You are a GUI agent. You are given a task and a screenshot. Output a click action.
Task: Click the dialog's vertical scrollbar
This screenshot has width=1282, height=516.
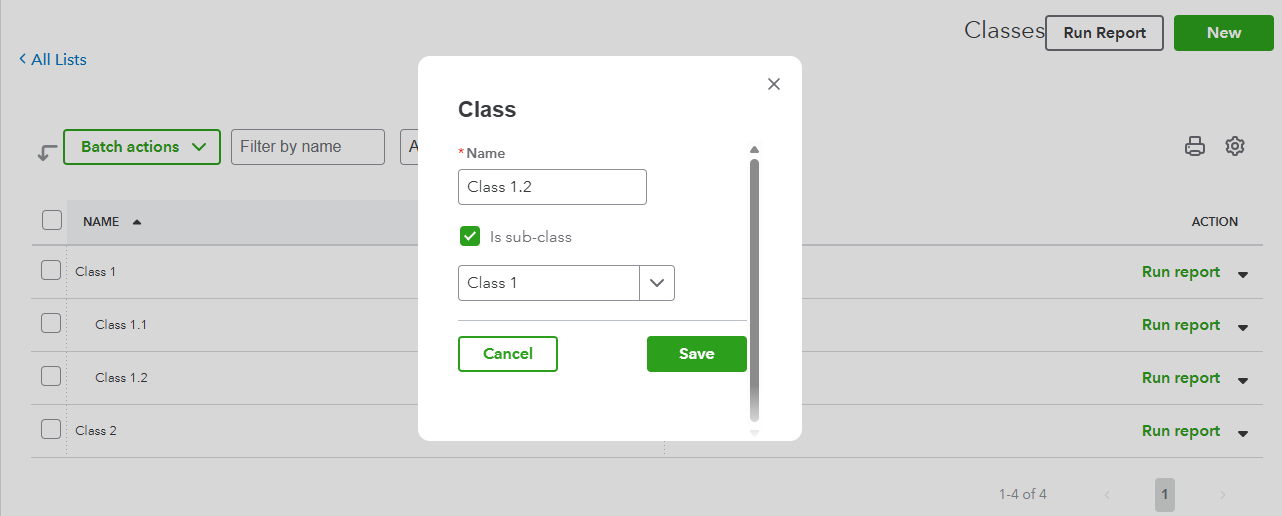click(754, 290)
